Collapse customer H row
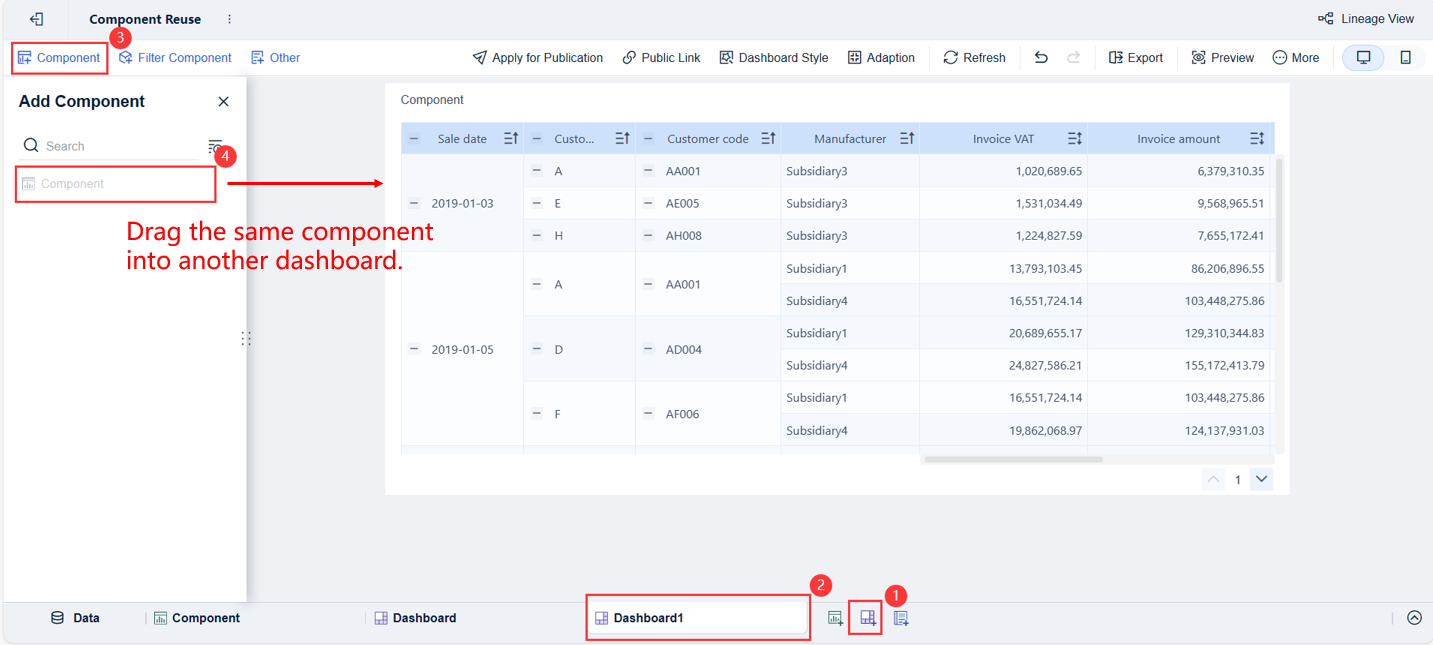1433x645 pixels. (537, 235)
